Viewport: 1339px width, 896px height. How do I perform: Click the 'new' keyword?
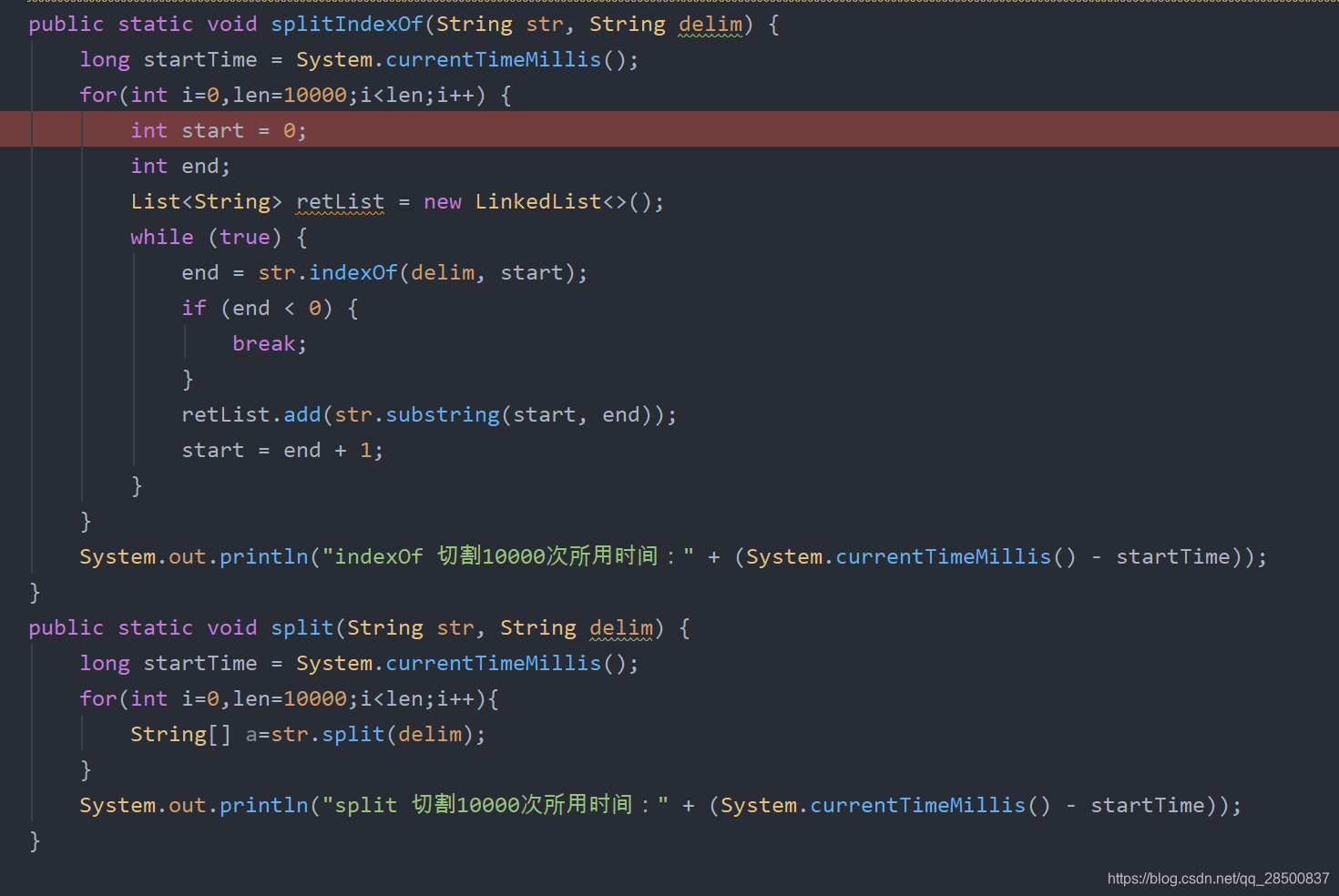click(x=443, y=201)
